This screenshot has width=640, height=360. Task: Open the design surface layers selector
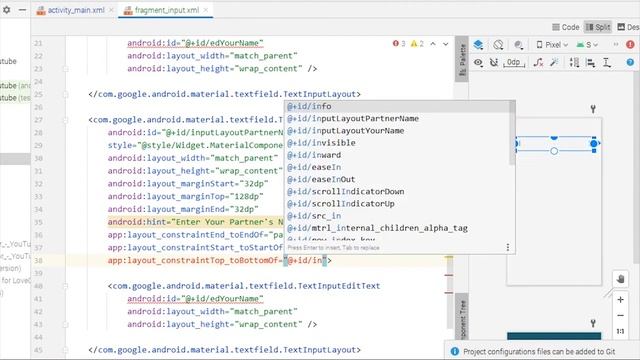pyautogui.click(x=478, y=44)
